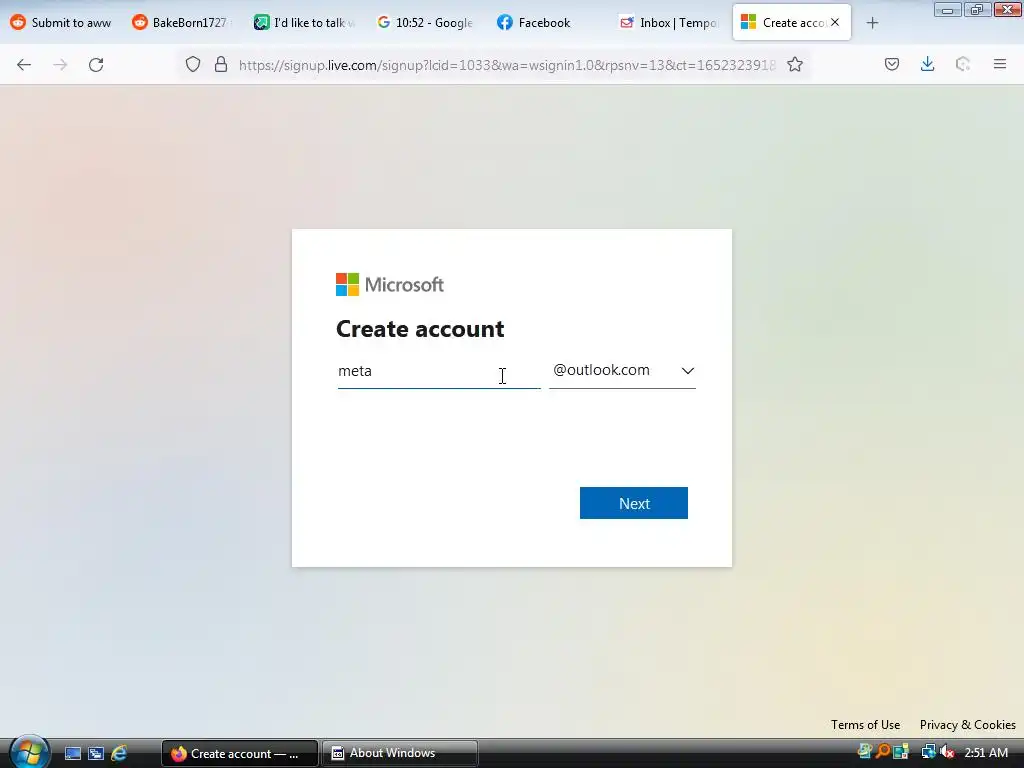Open the Firefox downloads panel
Image resolution: width=1024 pixels, height=768 pixels.
point(927,64)
